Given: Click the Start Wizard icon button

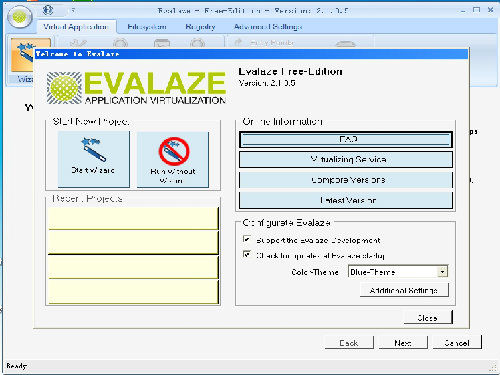Looking at the screenshot, I should [x=94, y=159].
